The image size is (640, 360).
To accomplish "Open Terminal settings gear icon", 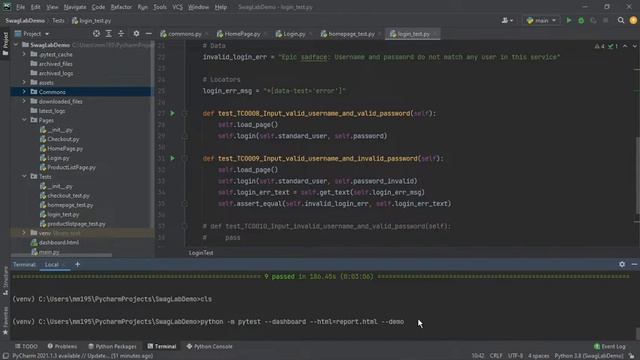I will [x=622, y=264].
